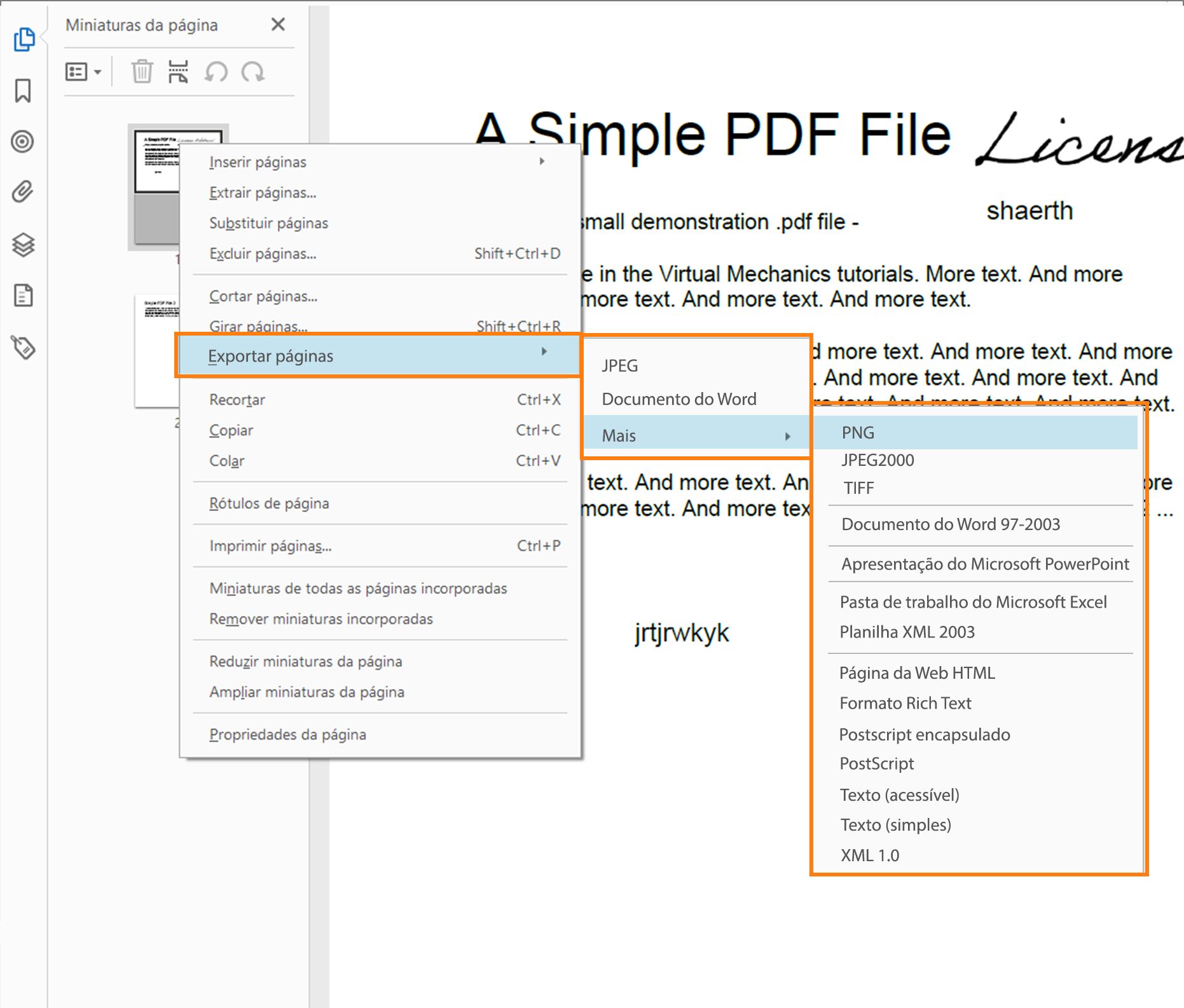The height and width of the screenshot is (1008, 1184).
Task: Expand the Mais export submenu
Action: pyautogui.click(x=696, y=435)
